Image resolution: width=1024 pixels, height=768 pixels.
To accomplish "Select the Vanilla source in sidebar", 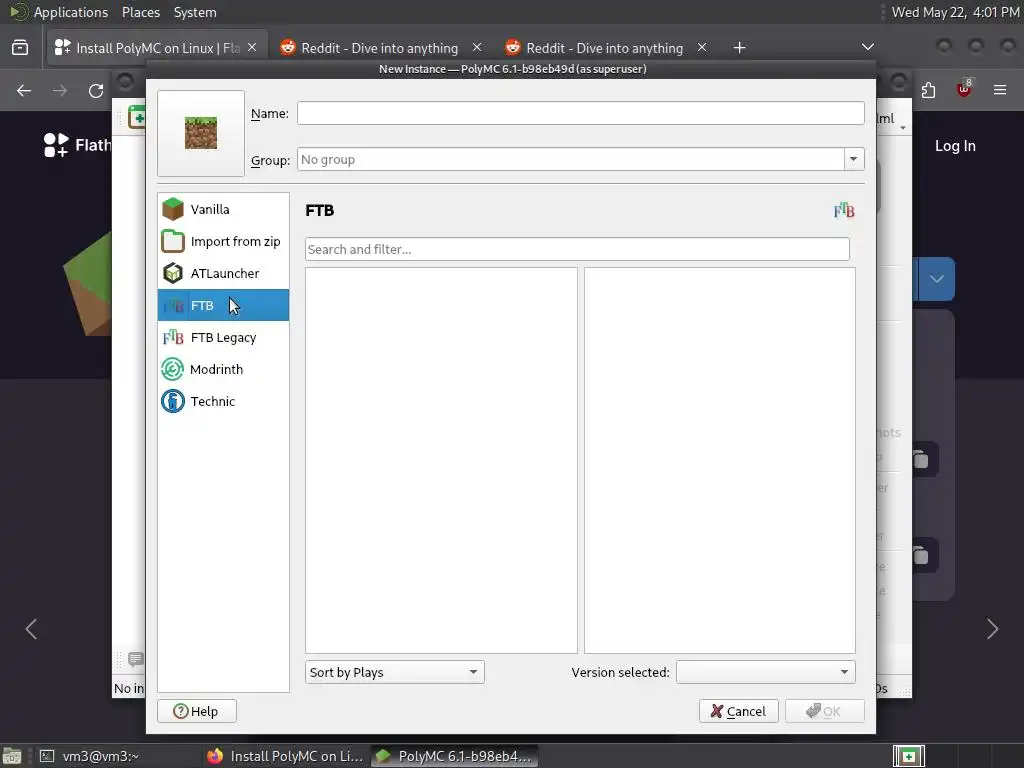I will (223, 209).
